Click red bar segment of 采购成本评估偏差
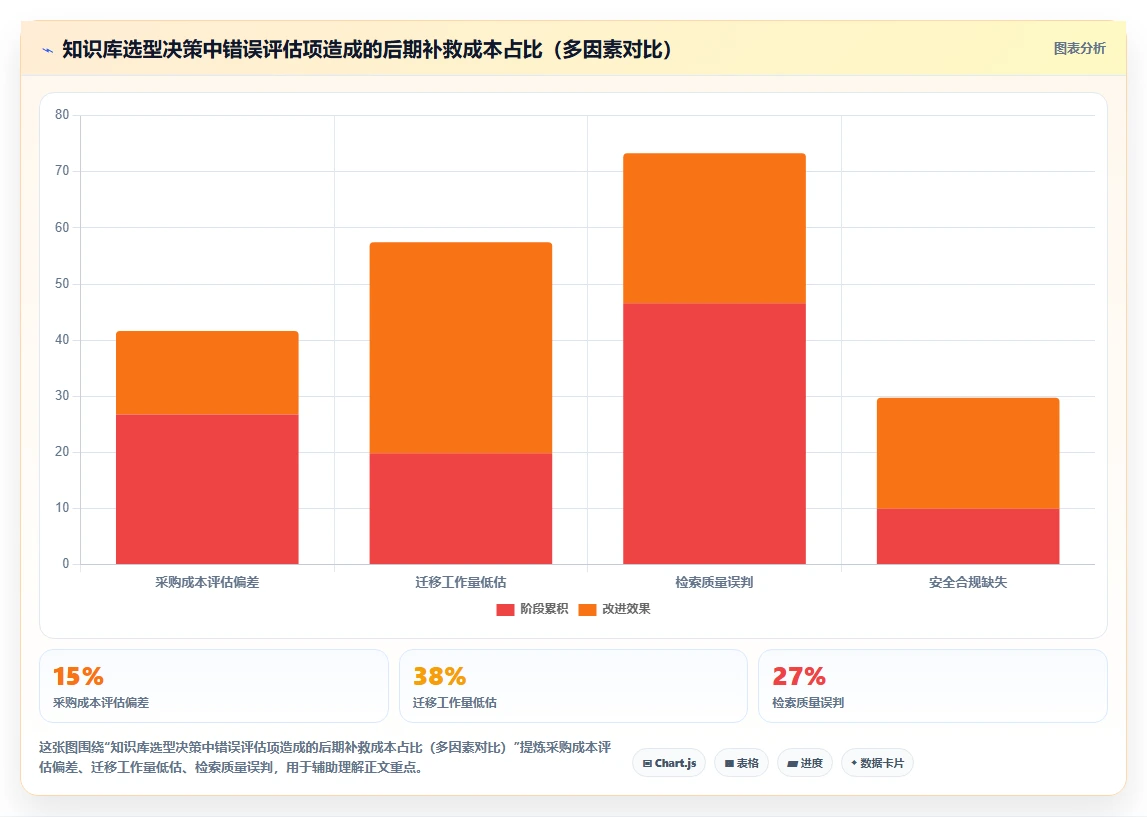The width and height of the screenshot is (1147, 817). (x=207, y=489)
